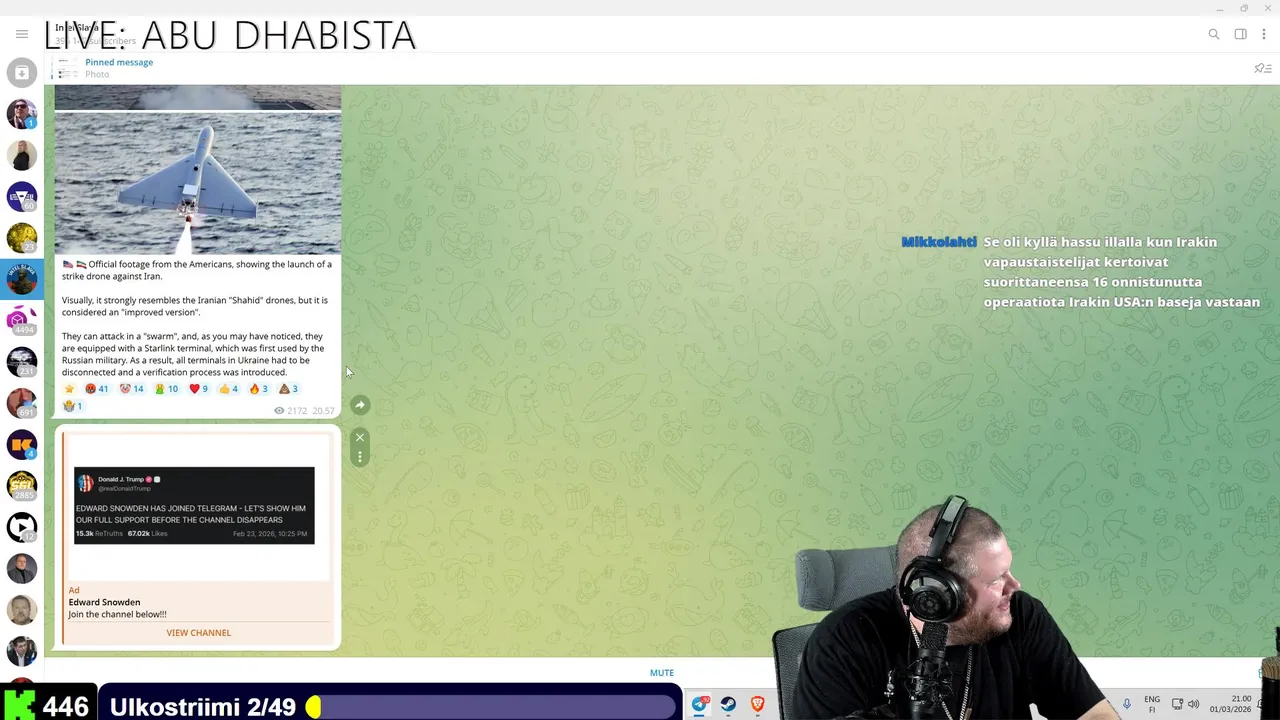Toggle the angry face reaction with 41
The width and height of the screenshot is (1280, 720).
tap(97, 389)
